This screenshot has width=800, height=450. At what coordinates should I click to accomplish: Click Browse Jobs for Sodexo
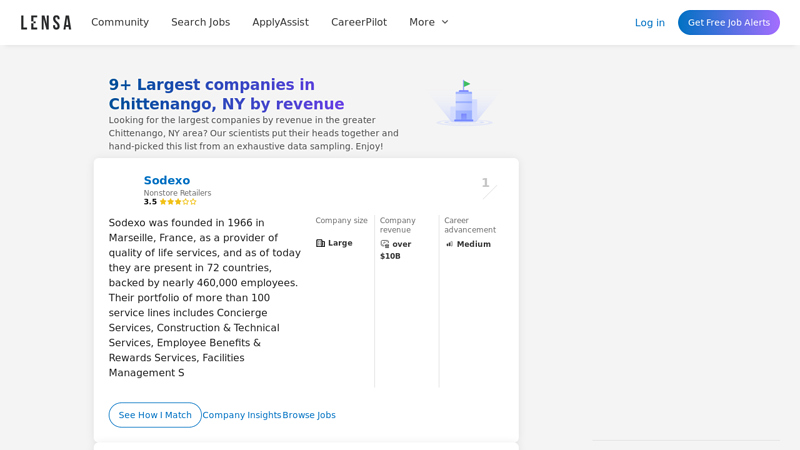(309, 415)
